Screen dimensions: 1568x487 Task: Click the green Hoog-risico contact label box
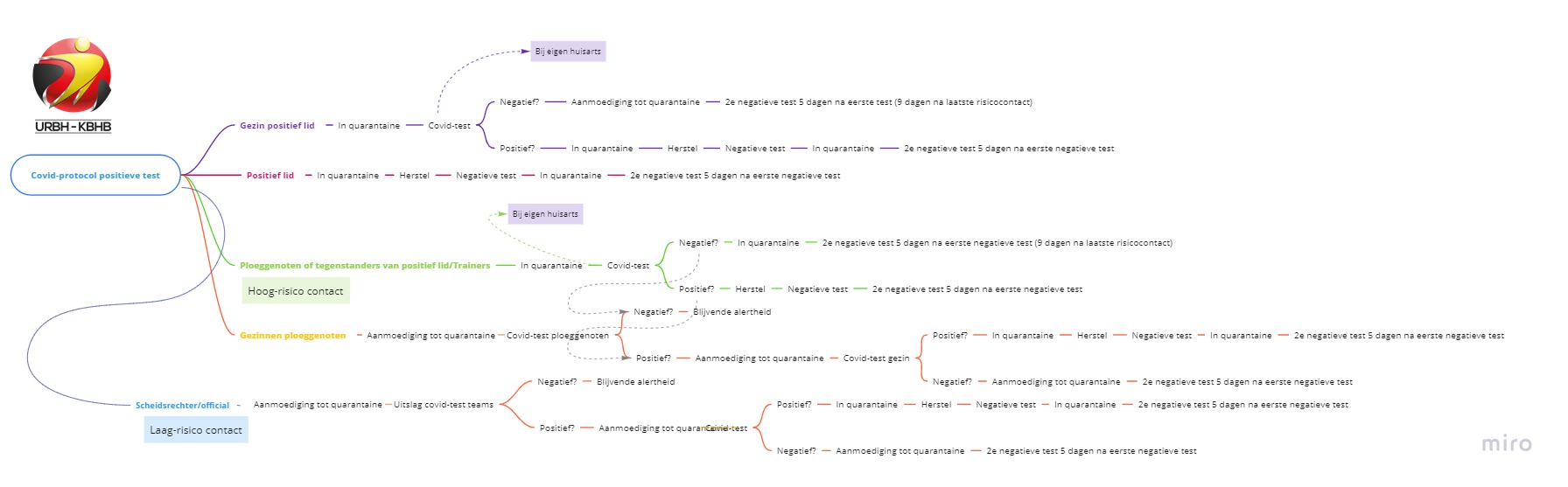(x=296, y=291)
